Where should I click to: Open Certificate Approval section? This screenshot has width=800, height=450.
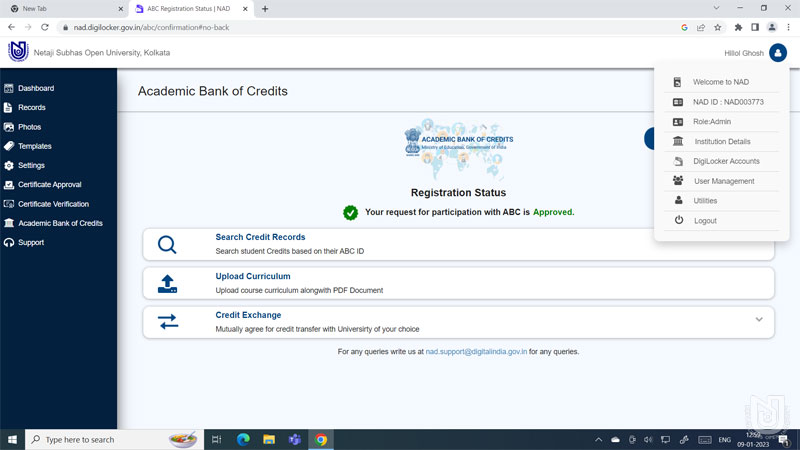pos(49,185)
